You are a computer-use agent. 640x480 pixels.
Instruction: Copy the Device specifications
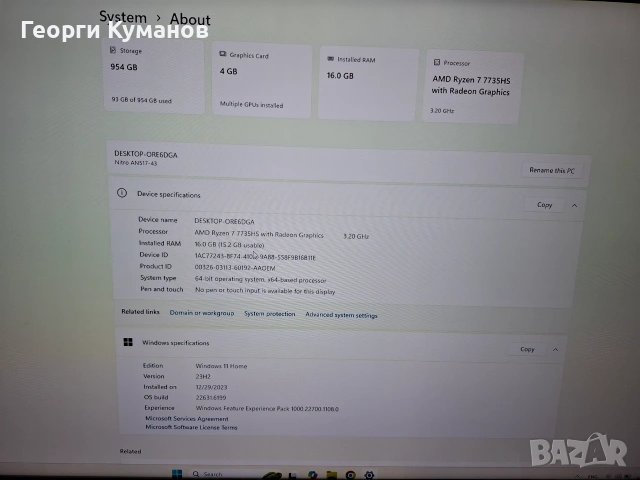pos(544,204)
